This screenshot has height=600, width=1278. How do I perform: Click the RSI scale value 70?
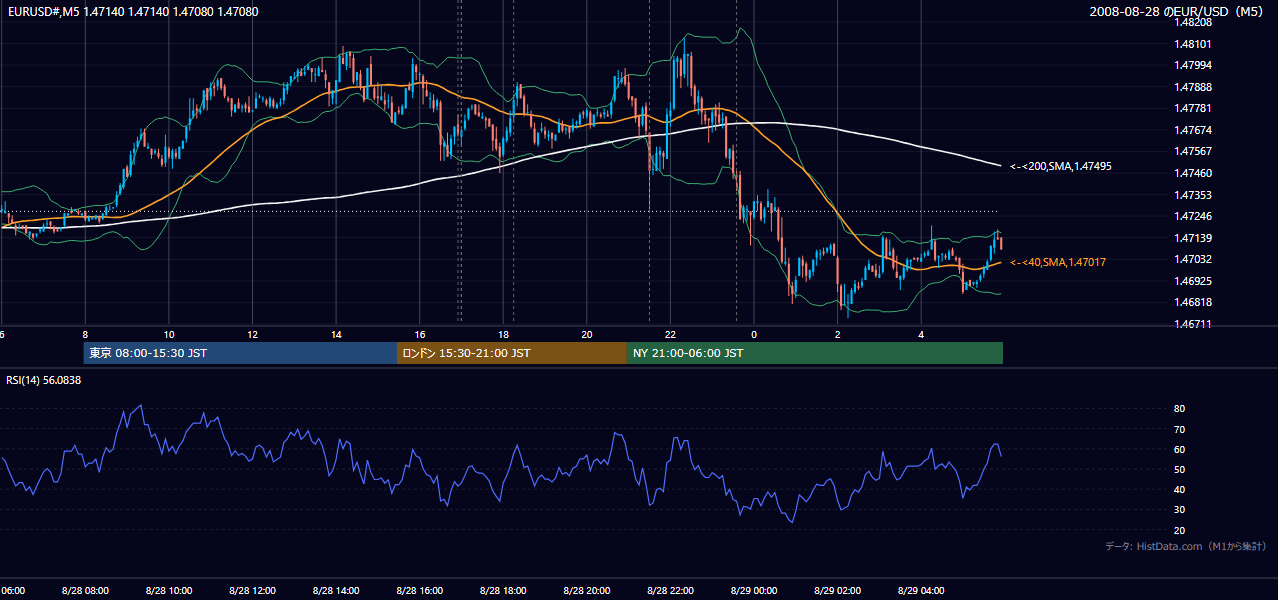coord(1180,429)
